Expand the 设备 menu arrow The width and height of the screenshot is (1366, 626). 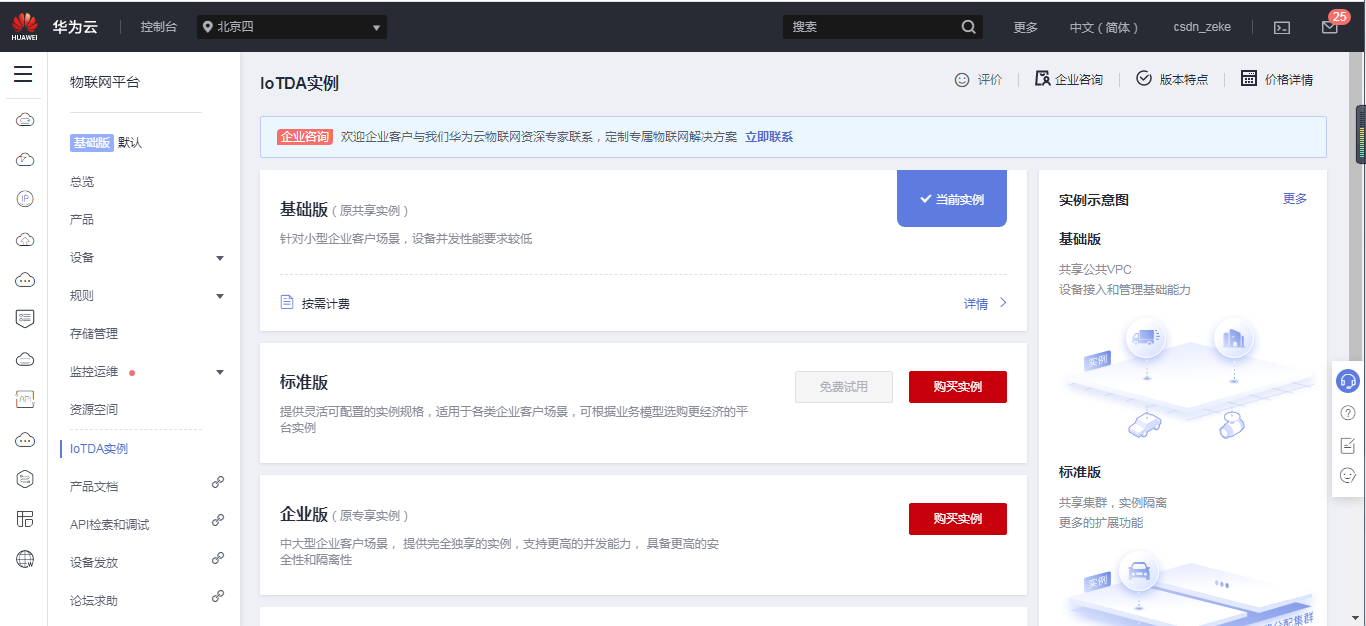(220, 258)
